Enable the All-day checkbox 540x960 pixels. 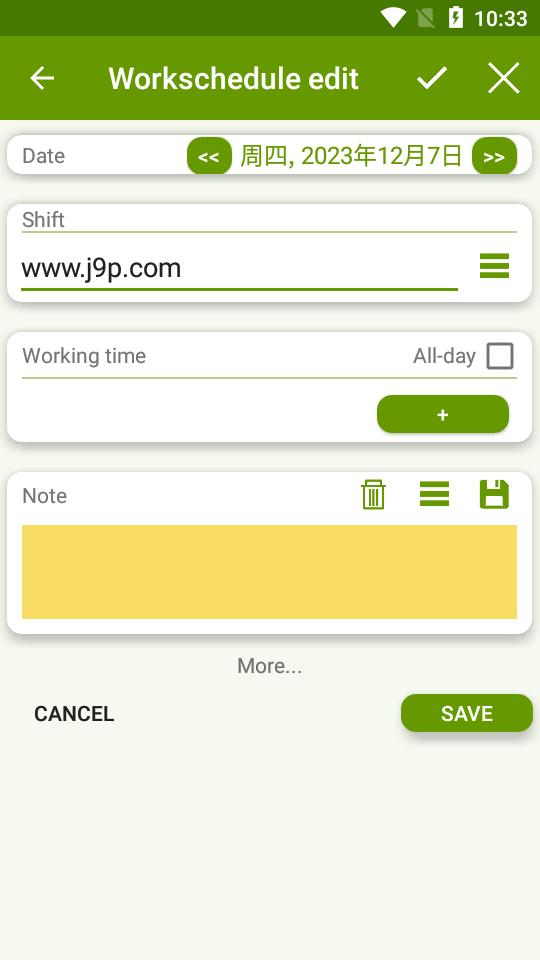[500, 356]
